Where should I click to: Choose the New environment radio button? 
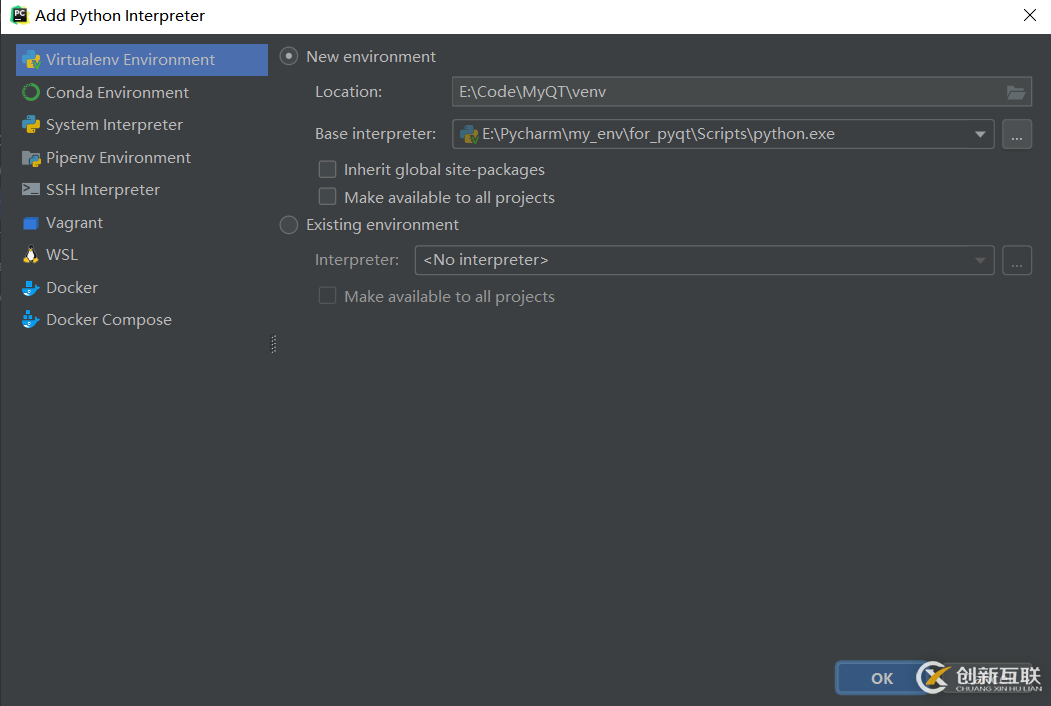pyautogui.click(x=289, y=56)
